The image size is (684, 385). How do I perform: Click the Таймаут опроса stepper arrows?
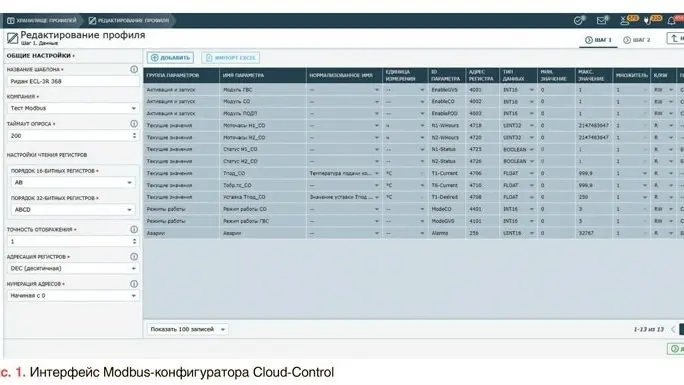coord(134,136)
